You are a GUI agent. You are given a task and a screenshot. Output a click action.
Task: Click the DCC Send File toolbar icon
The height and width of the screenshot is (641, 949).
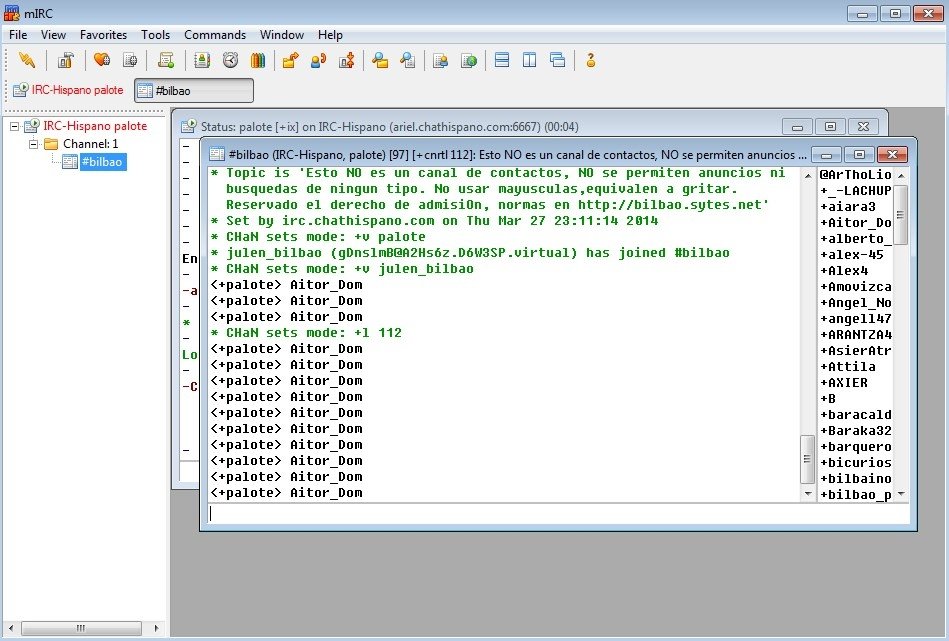coord(291,60)
